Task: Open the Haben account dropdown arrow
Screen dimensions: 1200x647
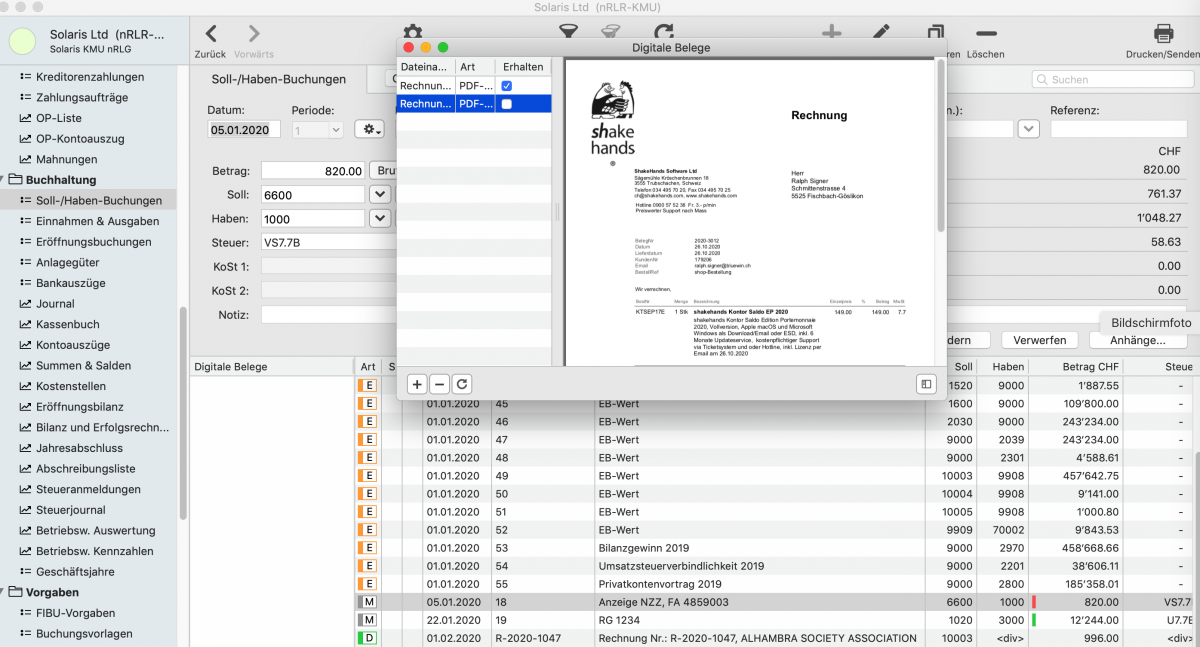Action: pos(380,218)
